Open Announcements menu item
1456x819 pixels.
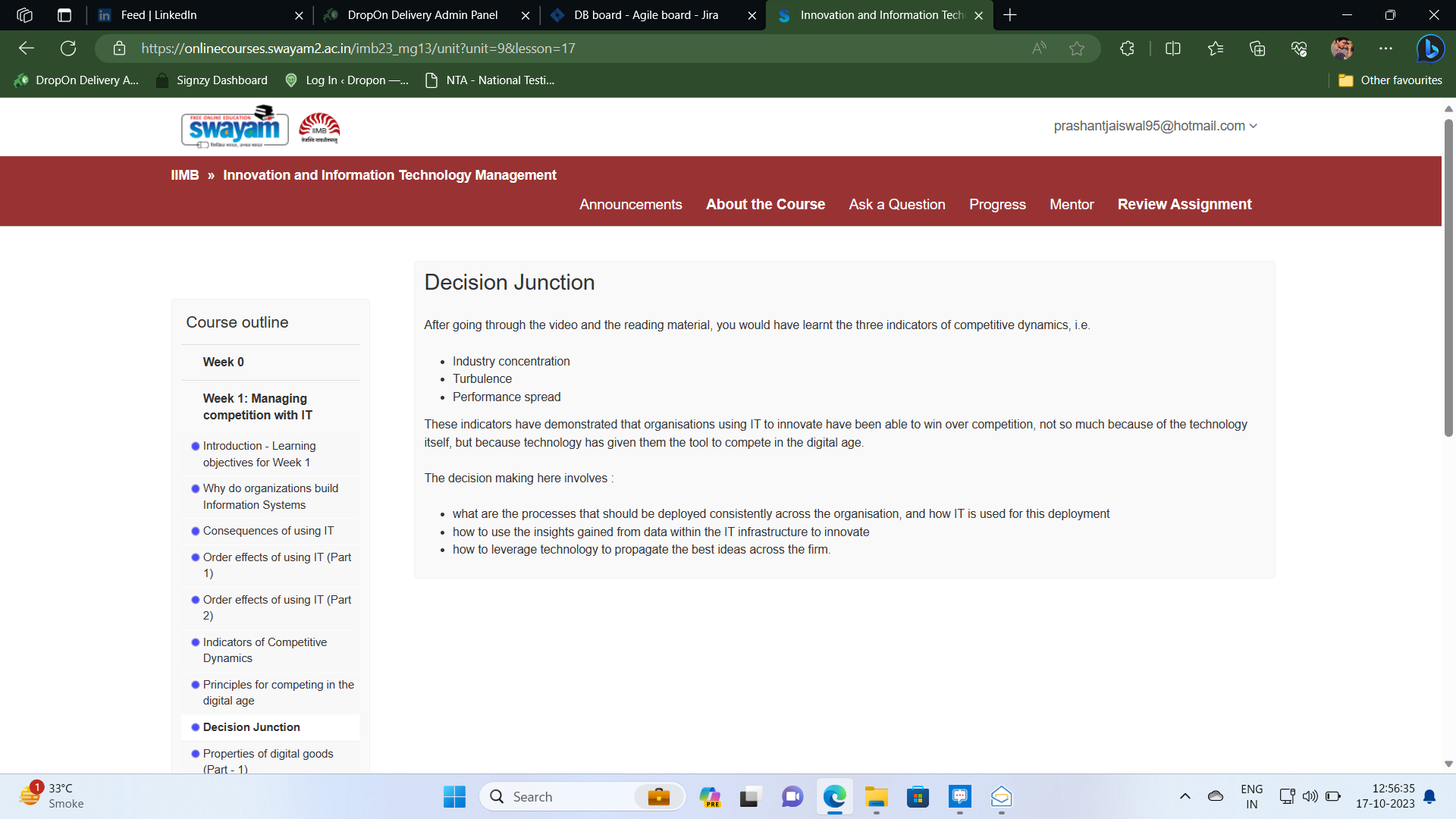click(631, 205)
